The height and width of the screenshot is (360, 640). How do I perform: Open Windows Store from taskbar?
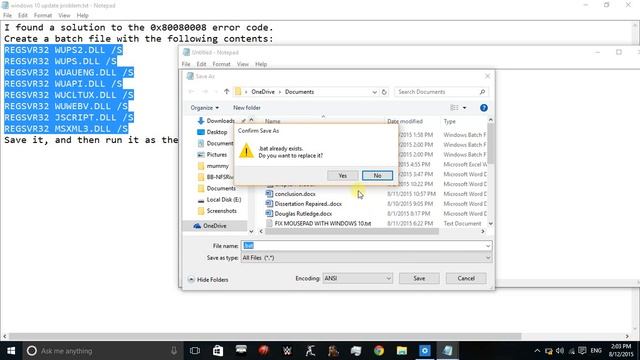pyautogui.click(x=218, y=351)
